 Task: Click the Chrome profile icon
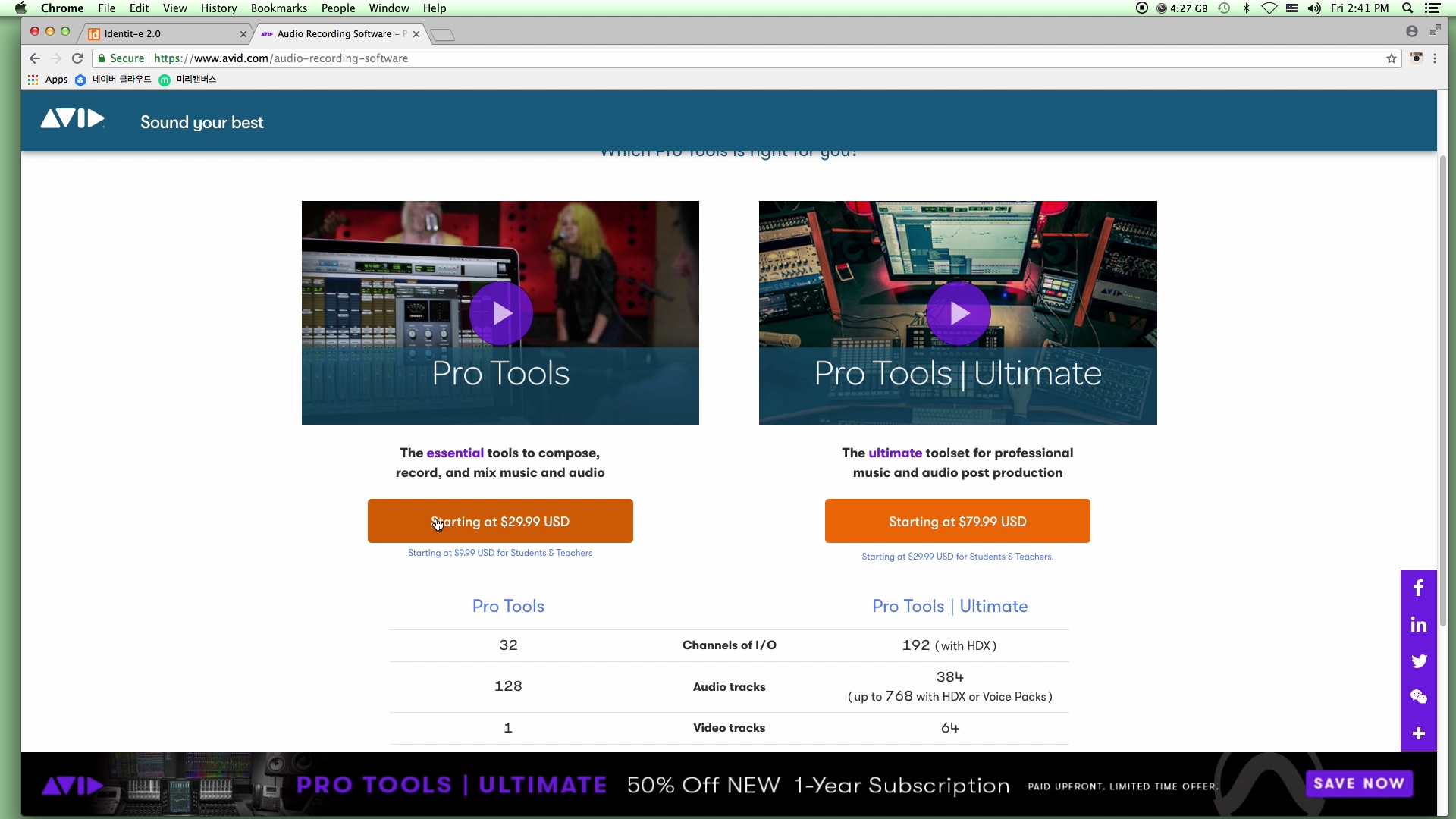1411,31
